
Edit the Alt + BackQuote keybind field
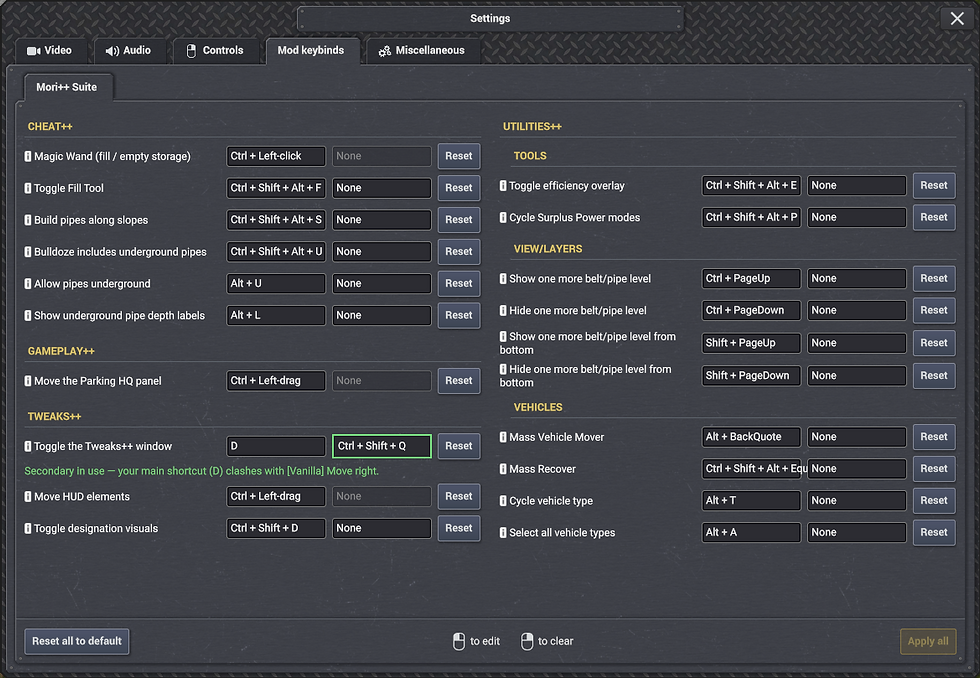(751, 437)
